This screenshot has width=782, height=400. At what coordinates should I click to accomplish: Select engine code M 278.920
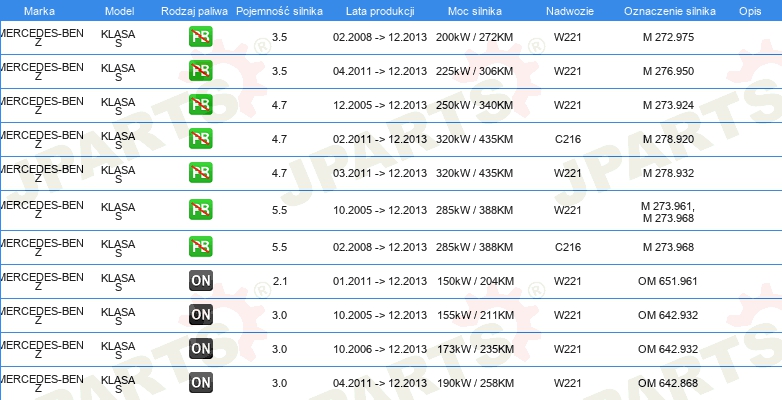coord(668,139)
